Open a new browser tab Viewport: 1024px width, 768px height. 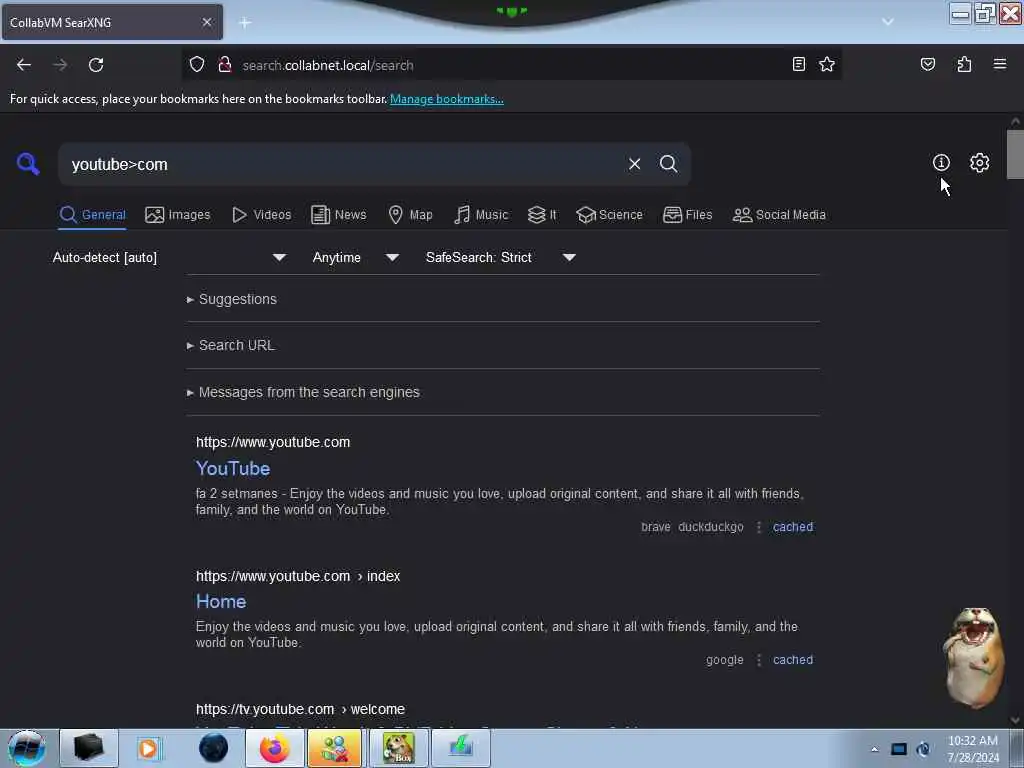[245, 23]
